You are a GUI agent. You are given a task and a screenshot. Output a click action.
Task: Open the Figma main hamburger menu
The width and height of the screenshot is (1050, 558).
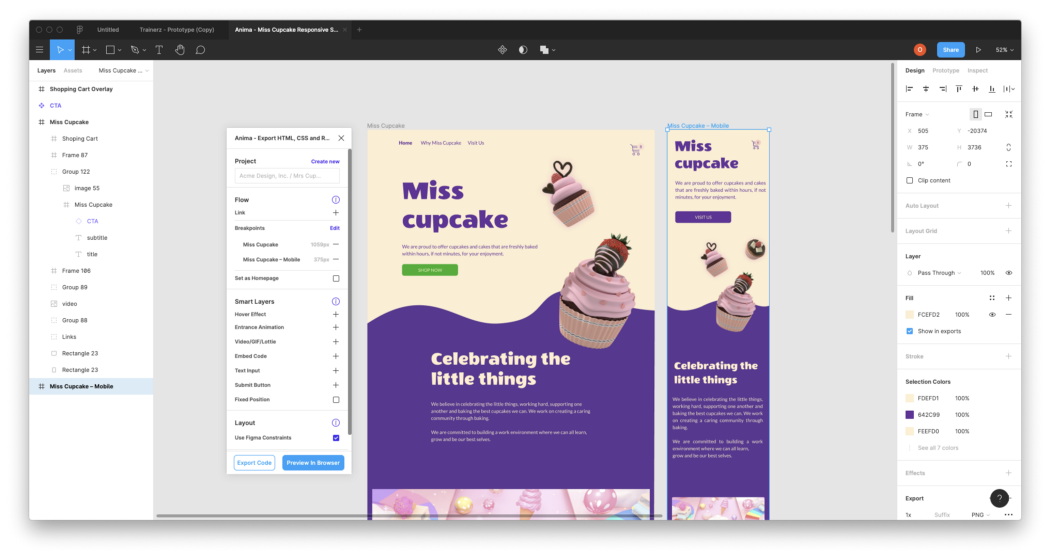pos(40,50)
